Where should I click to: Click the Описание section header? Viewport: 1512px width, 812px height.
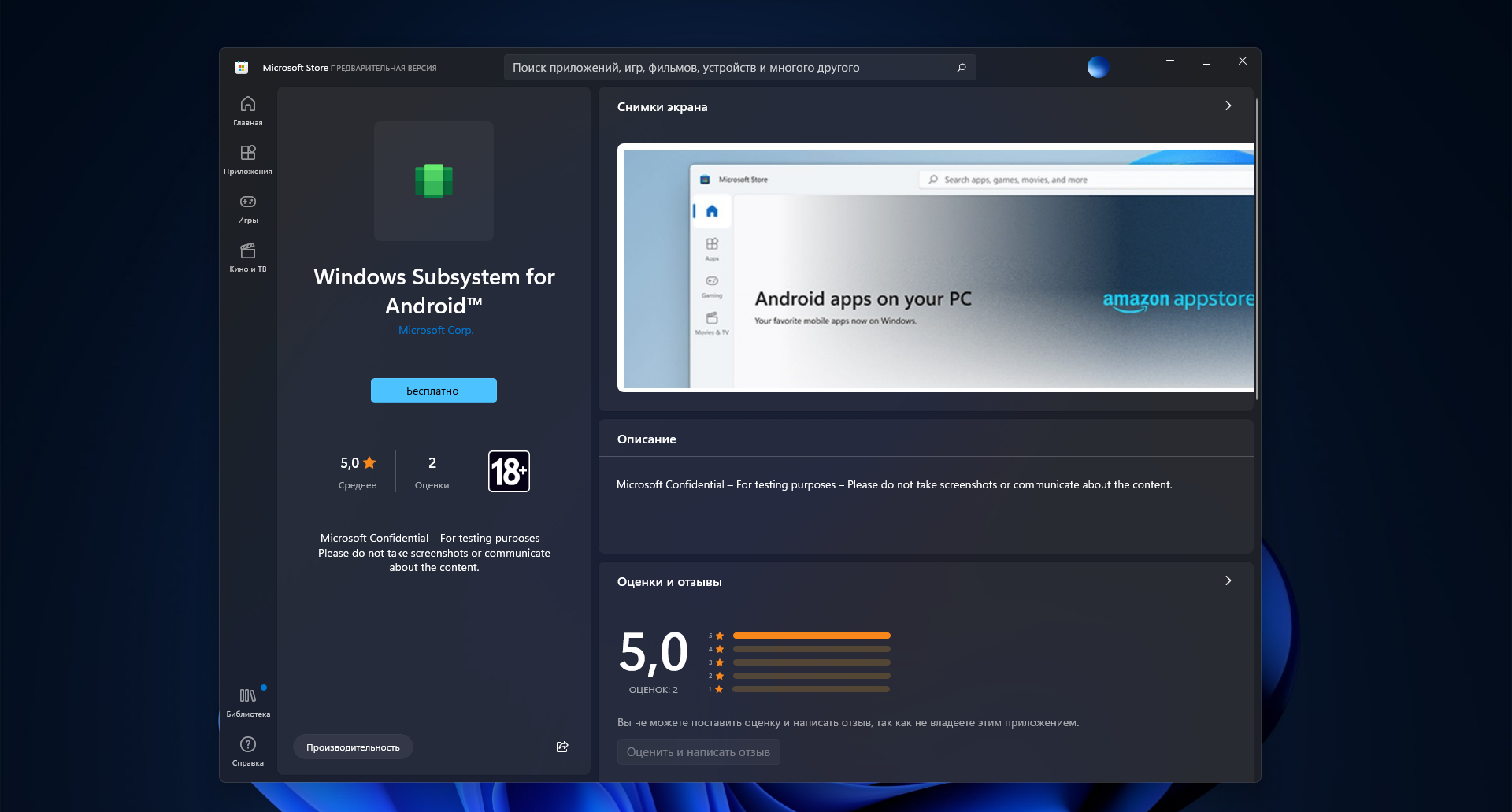647,439
